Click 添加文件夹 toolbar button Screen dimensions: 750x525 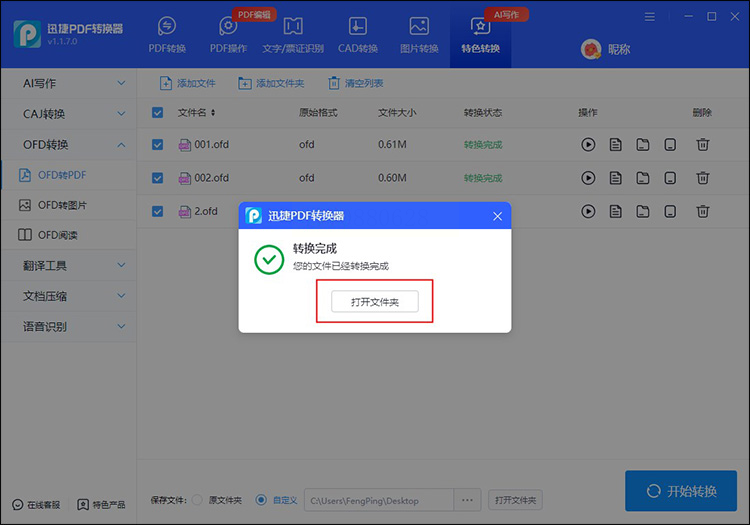point(271,83)
